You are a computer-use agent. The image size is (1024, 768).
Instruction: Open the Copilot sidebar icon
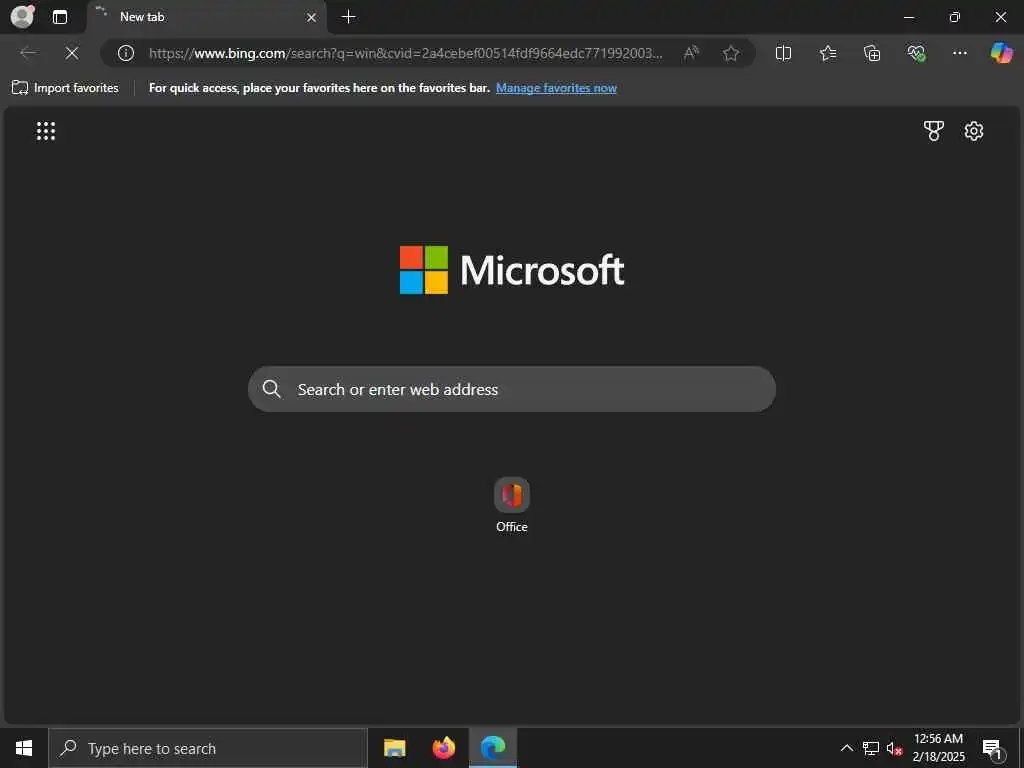1001,53
